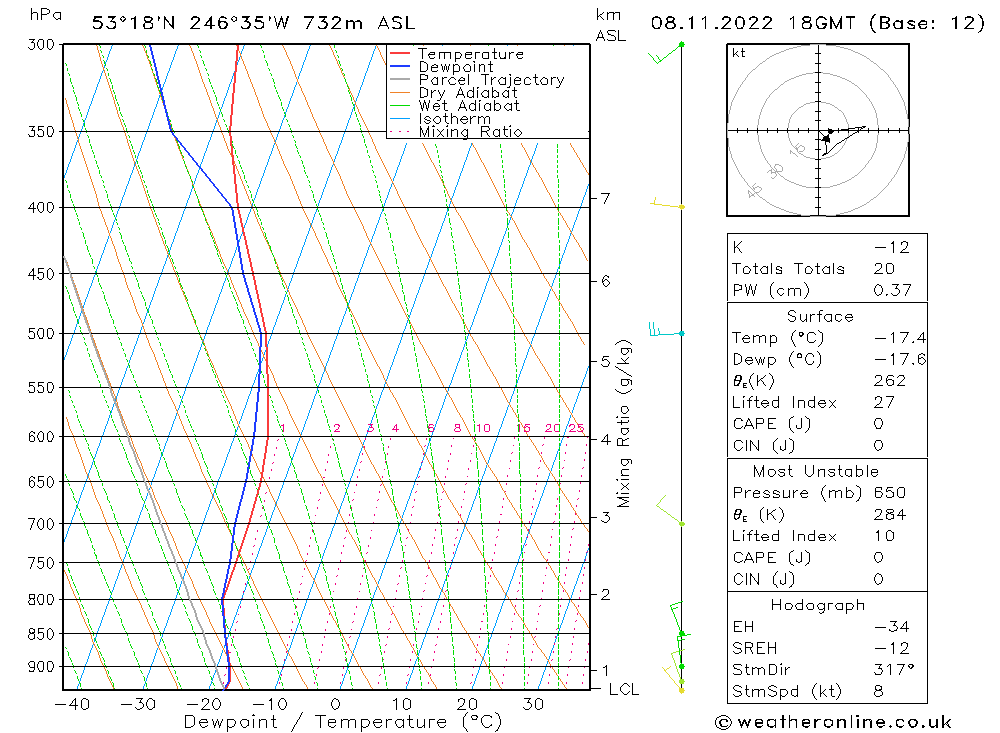Click the 'StmSpd (kt)' row label
Image resolution: width=1000 pixels, height=733 pixels.
(x=786, y=692)
